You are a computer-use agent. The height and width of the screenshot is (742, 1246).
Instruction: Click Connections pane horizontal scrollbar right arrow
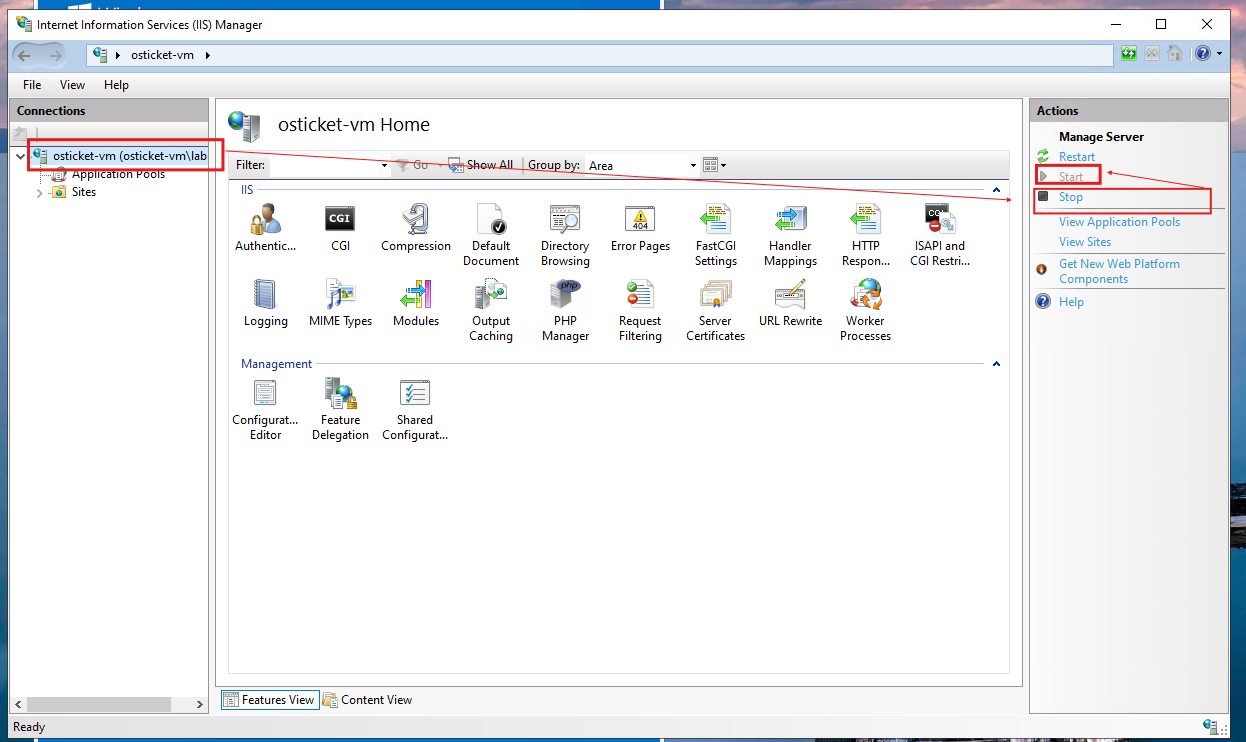pos(200,704)
